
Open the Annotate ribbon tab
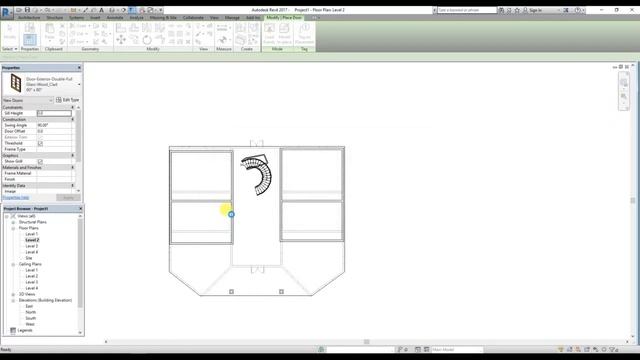pos(115,18)
